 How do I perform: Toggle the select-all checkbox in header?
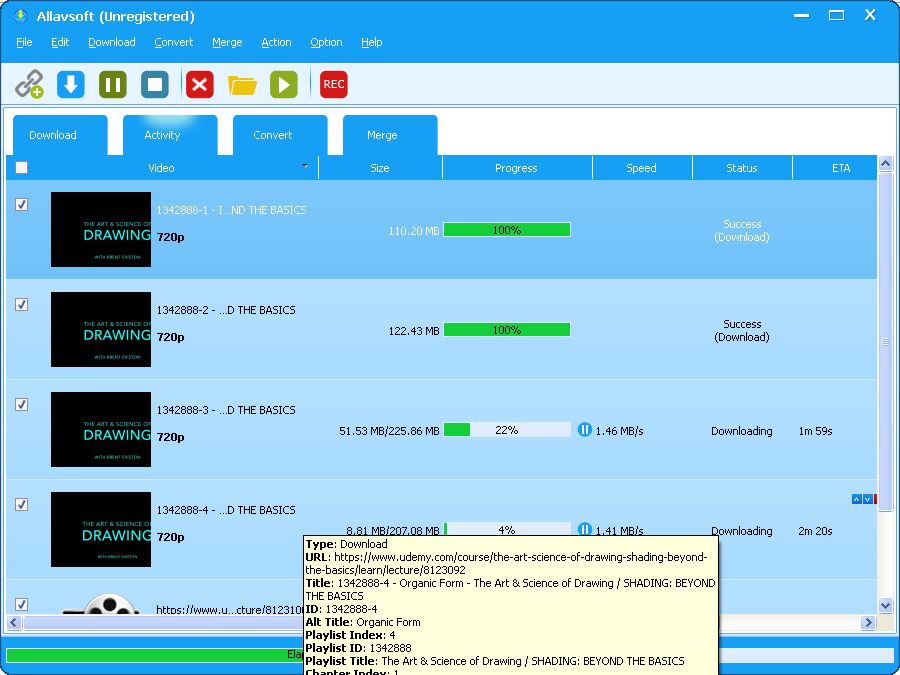(21, 168)
